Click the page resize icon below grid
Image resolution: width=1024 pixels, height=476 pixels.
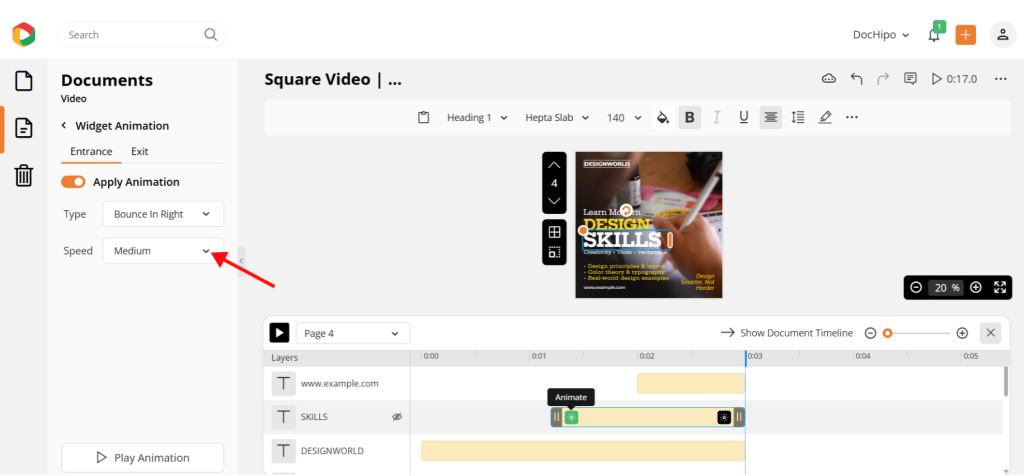[x=554, y=252]
